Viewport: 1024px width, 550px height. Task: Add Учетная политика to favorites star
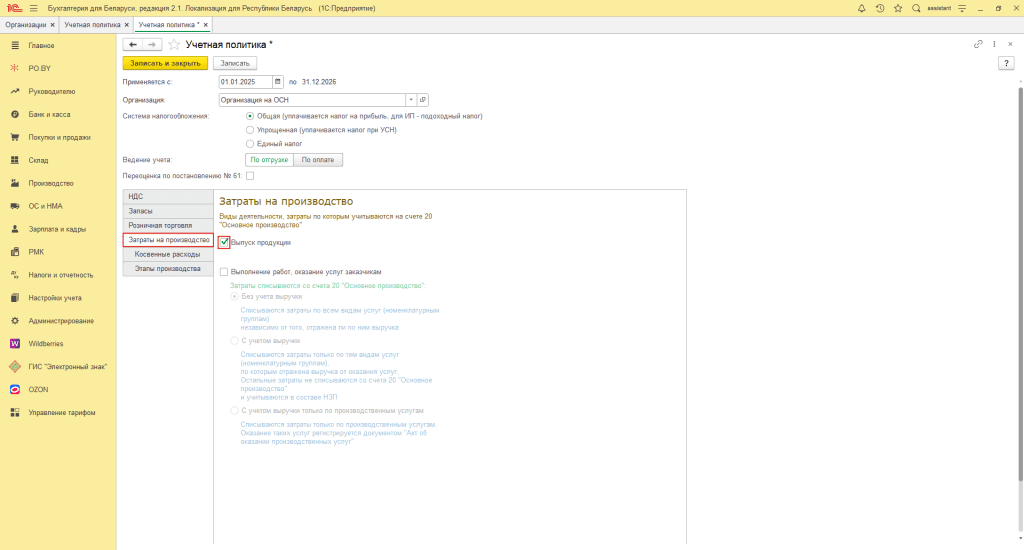(174, 45)
